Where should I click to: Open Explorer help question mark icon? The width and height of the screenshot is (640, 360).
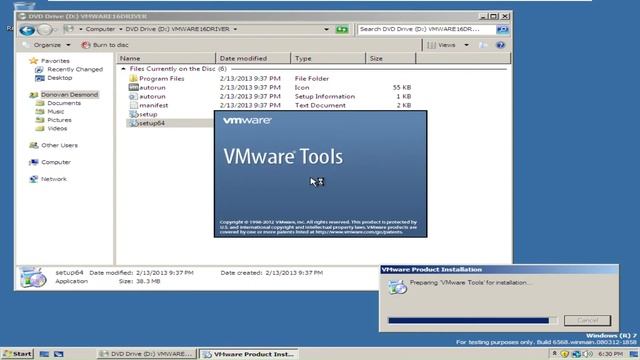coord(500,45)
